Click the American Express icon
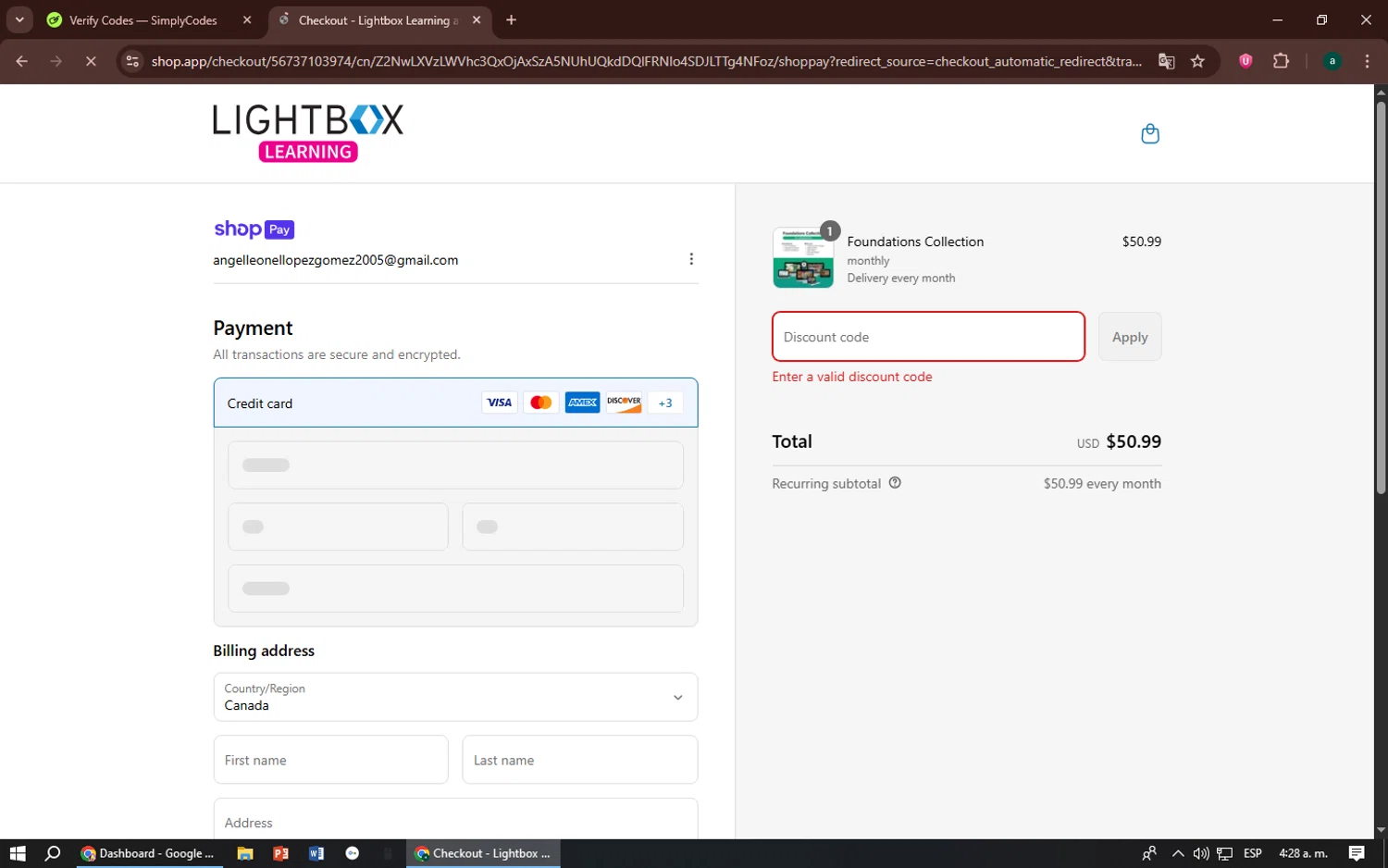 (583, 403)
